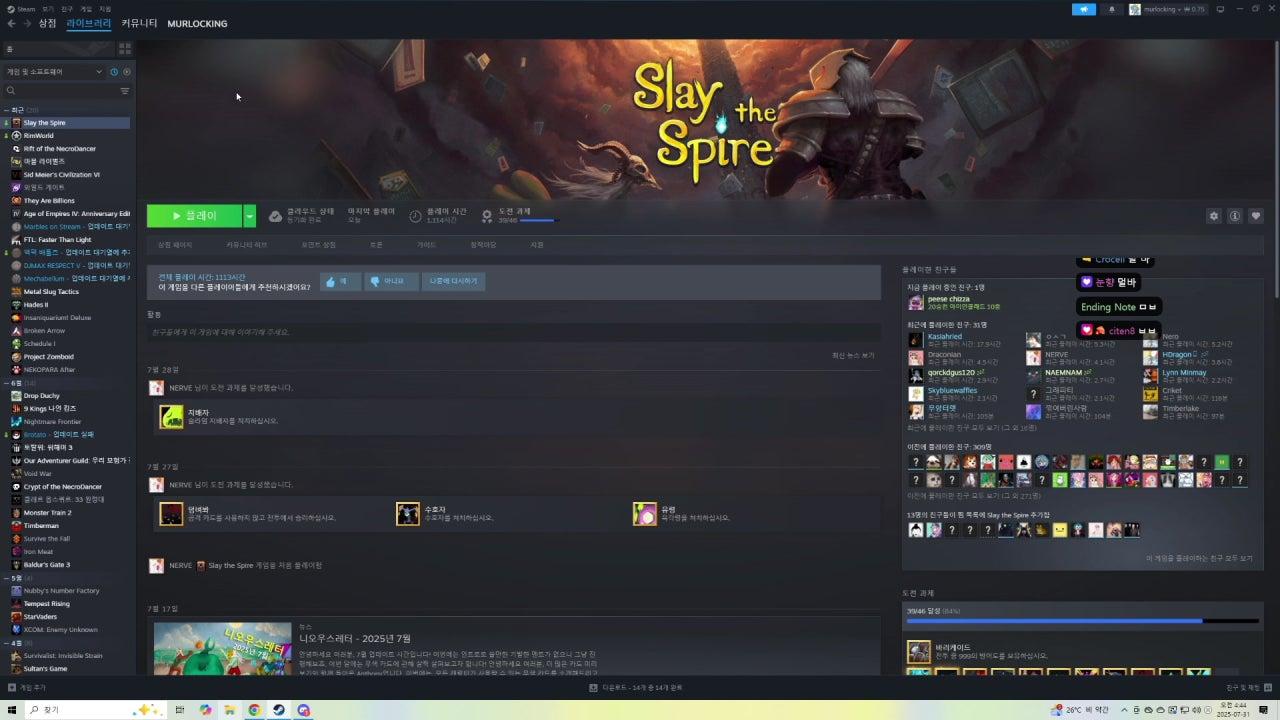The height and width of the screenshot is (720, 1280).
Task: Open friend Skybluewaffles in friends panel
Action: (952, 391)
